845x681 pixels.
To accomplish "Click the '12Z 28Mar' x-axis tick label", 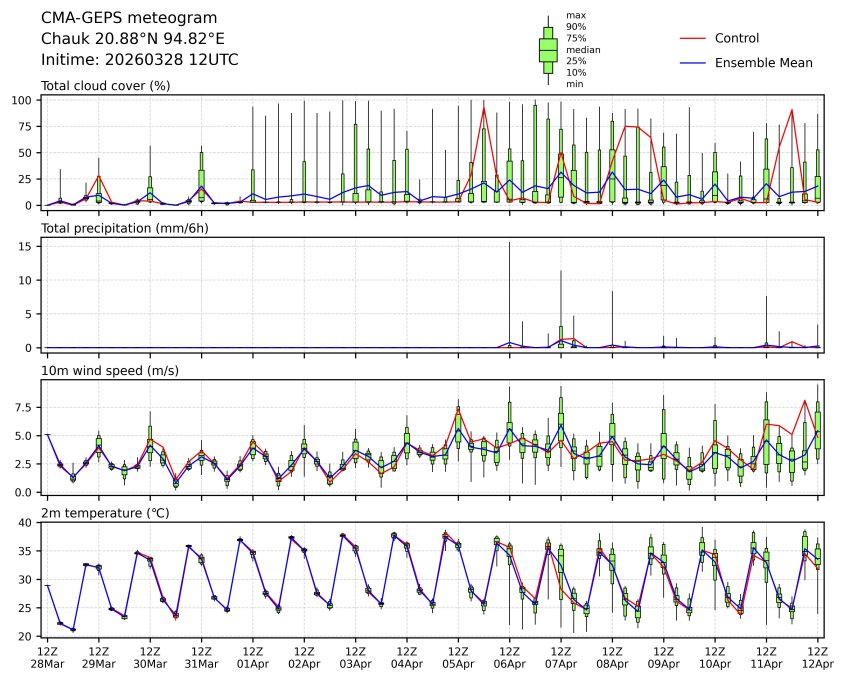I will [46, 657].
